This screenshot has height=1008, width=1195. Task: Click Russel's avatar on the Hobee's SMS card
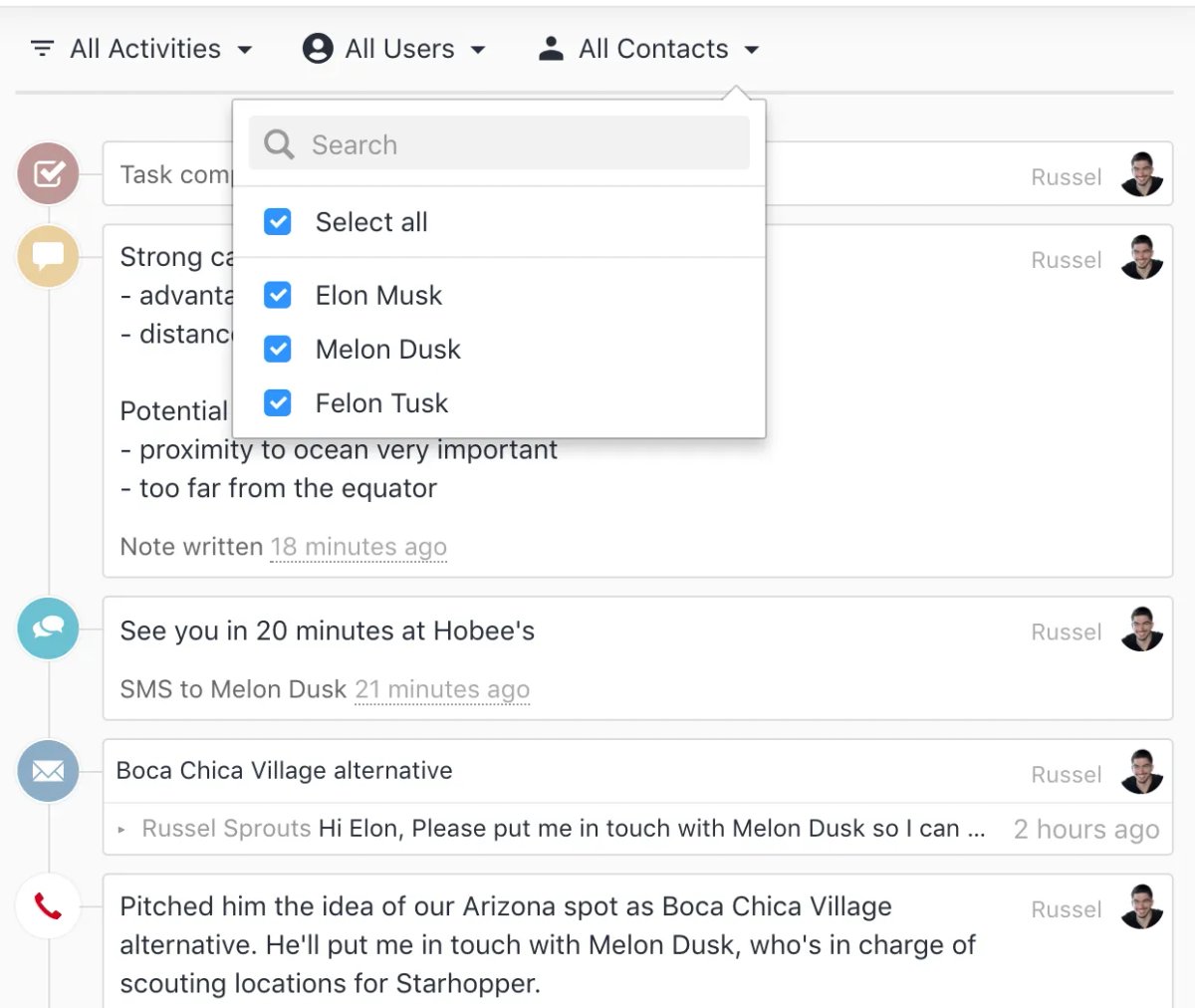pyautogui.click(x=1141, y=630)
